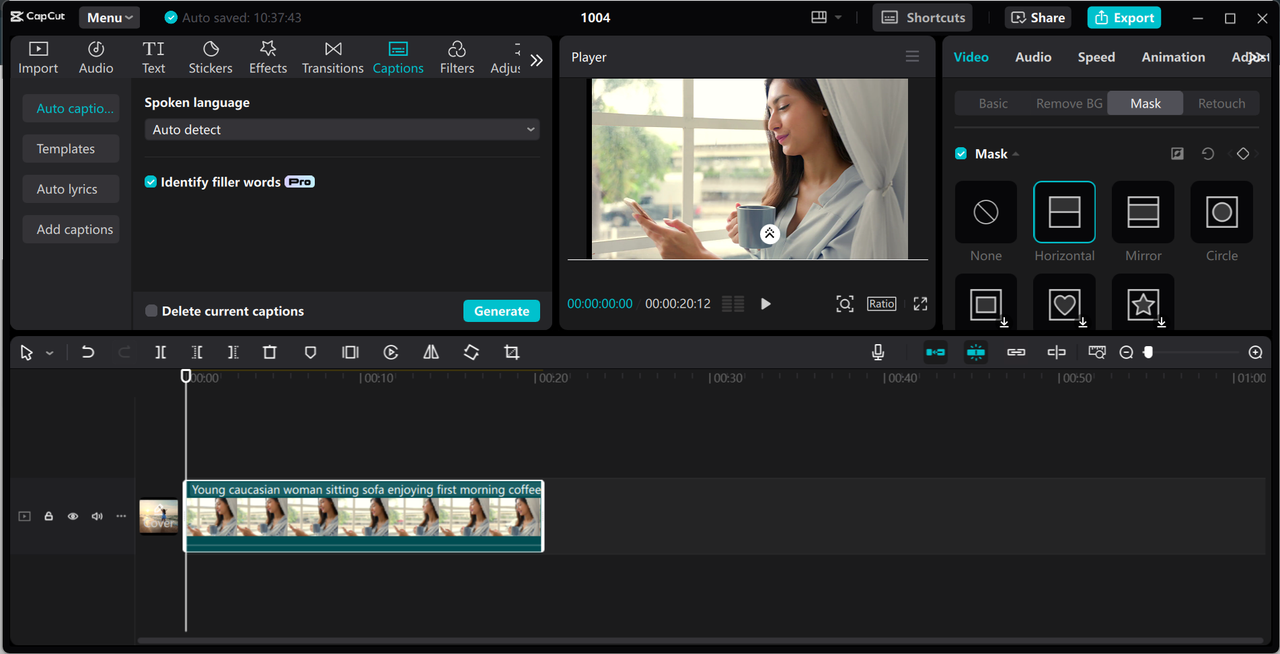Open the selection tool mode dropdown
The height and width of the screenshot is (654, 1280).
49,353
